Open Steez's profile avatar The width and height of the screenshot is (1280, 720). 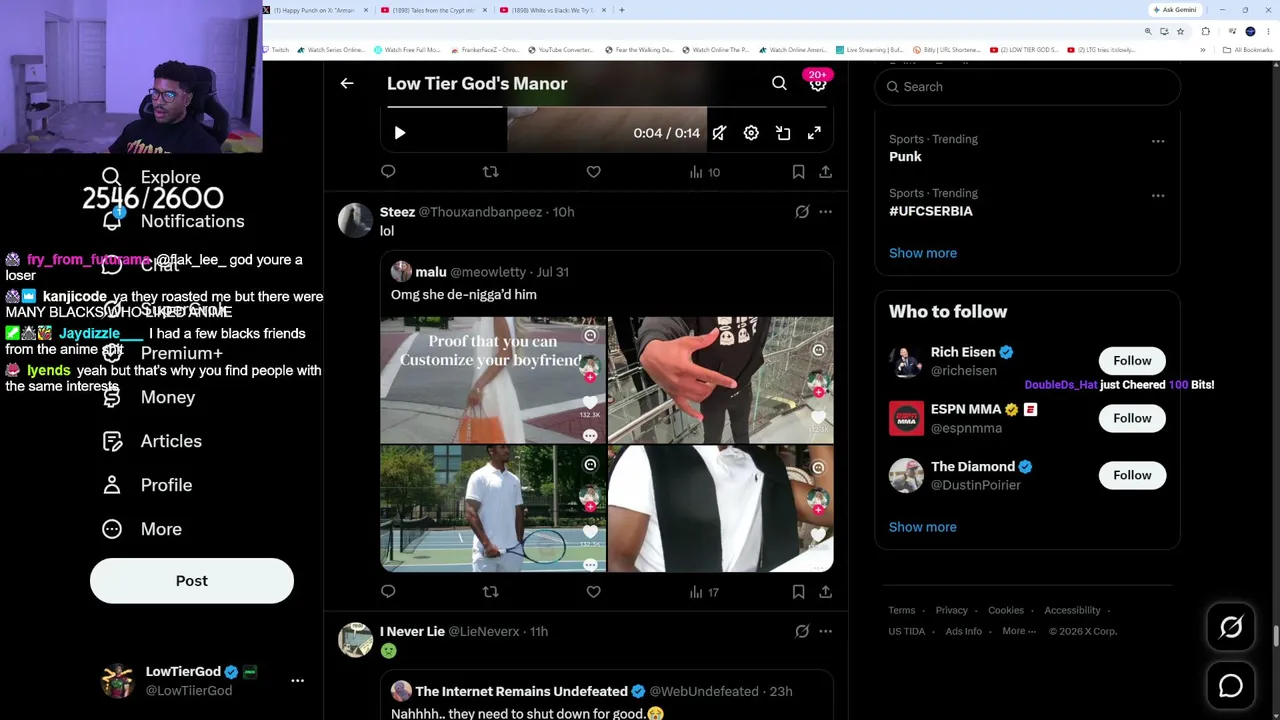[x=355, y=220]
